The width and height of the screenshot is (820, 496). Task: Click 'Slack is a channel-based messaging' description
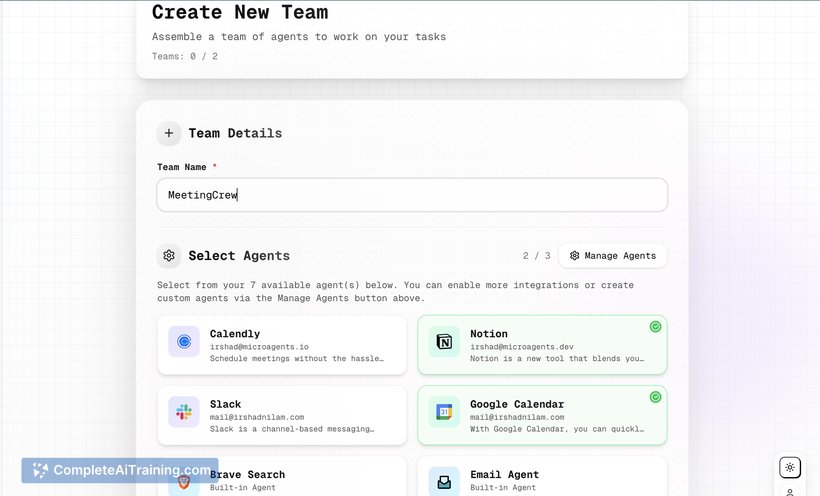[x=292, y=429]
